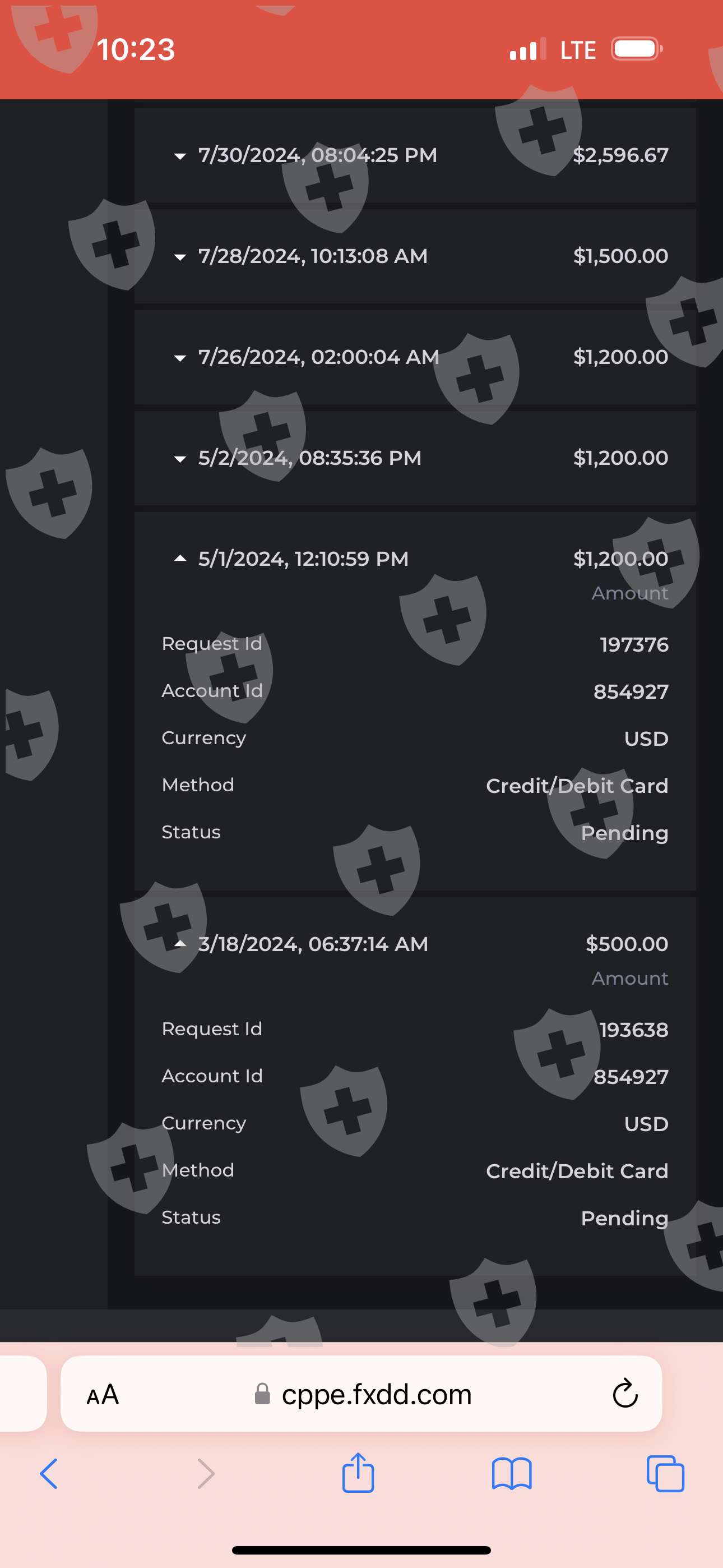723x1568 pixels.
Task: Tap the $1,500.00 amount
Action: coord(620,256)
